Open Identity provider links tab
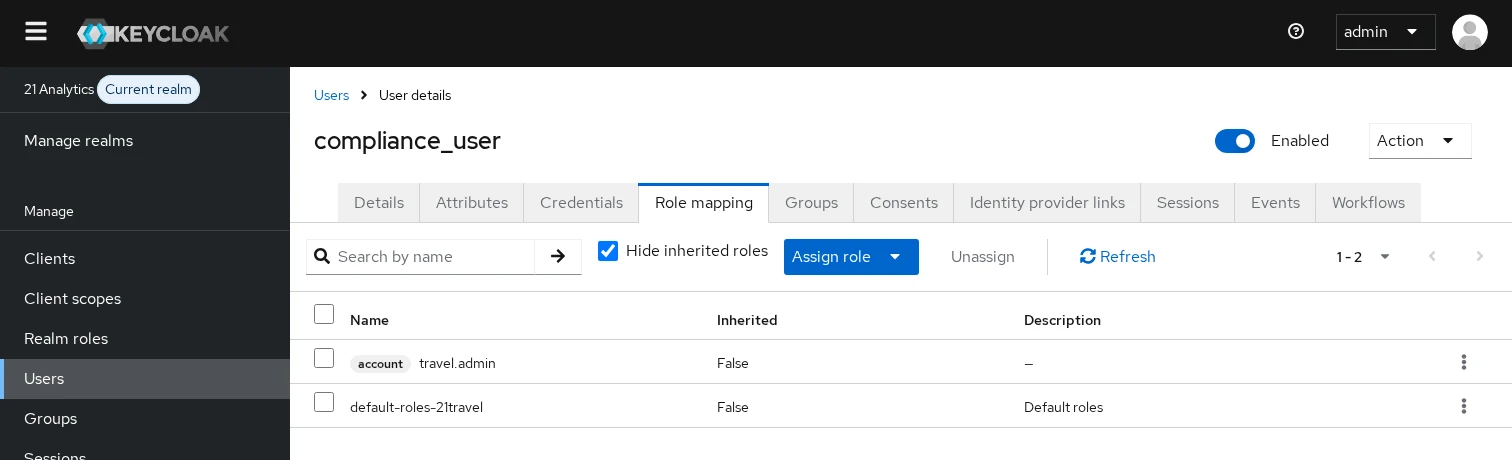 1047,203
